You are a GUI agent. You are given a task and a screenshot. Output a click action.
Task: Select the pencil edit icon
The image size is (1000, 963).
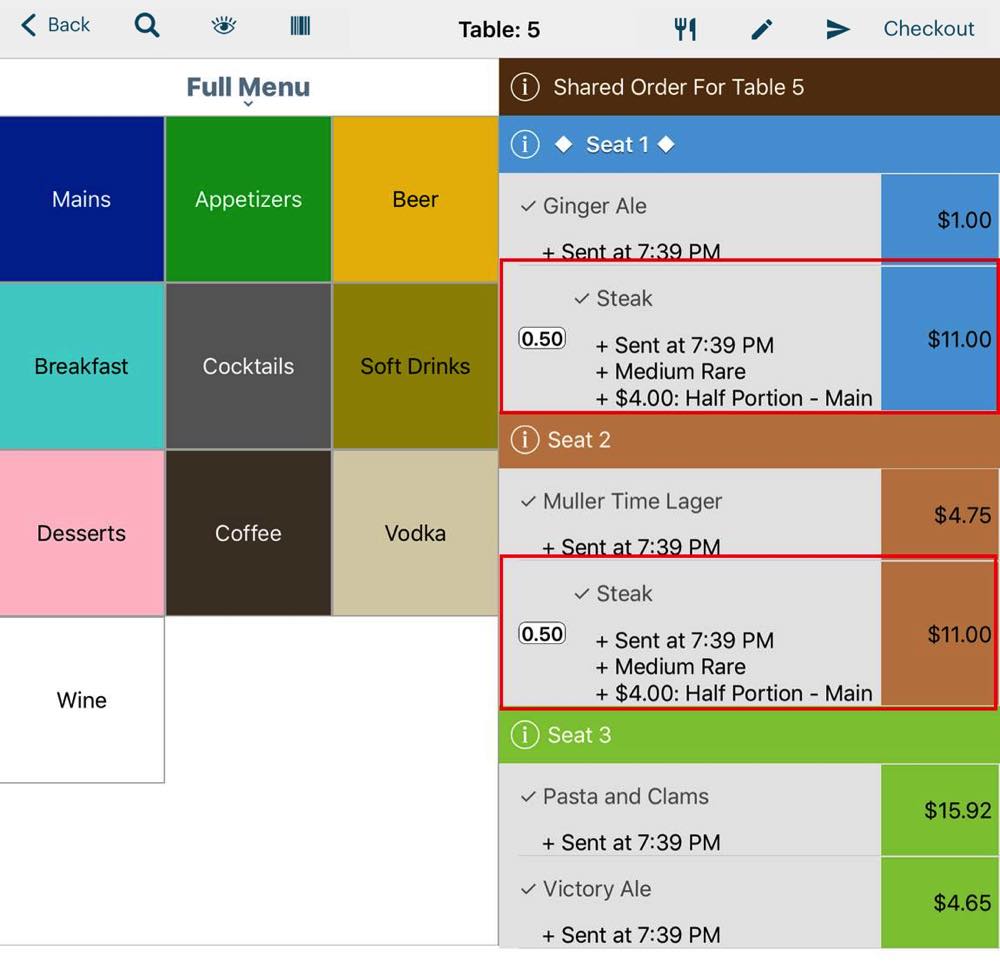click(x=762, y=29)
